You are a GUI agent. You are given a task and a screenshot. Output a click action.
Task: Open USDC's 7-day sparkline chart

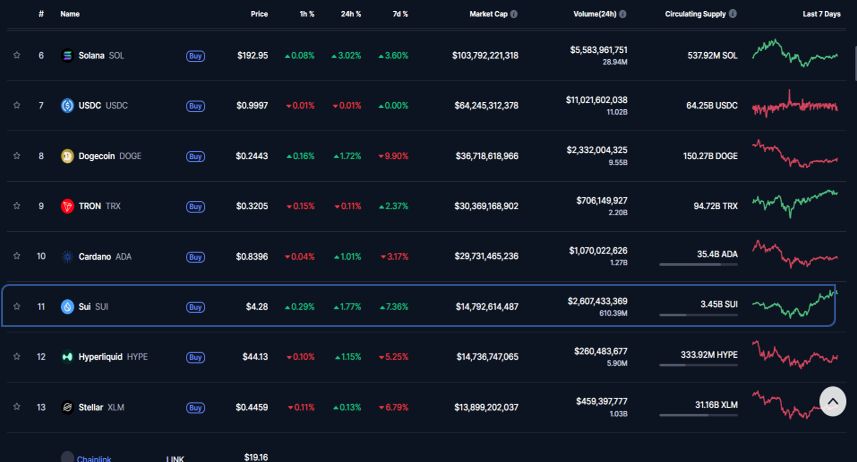[x=795, y=104]
